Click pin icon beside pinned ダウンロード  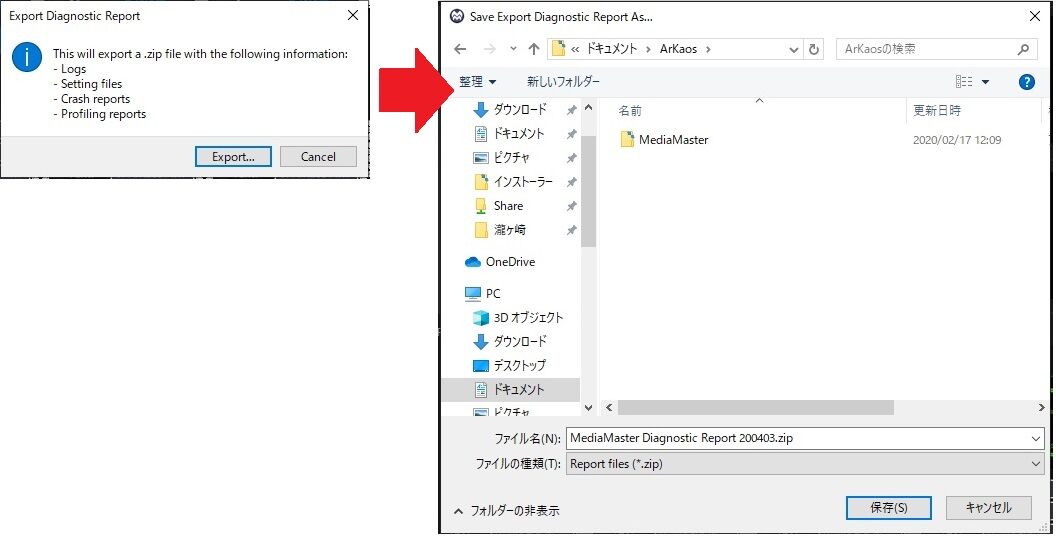pos(571,110)
